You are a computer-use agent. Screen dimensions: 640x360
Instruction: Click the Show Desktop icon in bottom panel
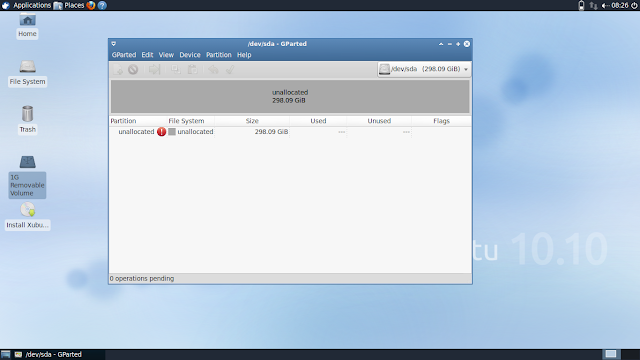coord(5,354)
